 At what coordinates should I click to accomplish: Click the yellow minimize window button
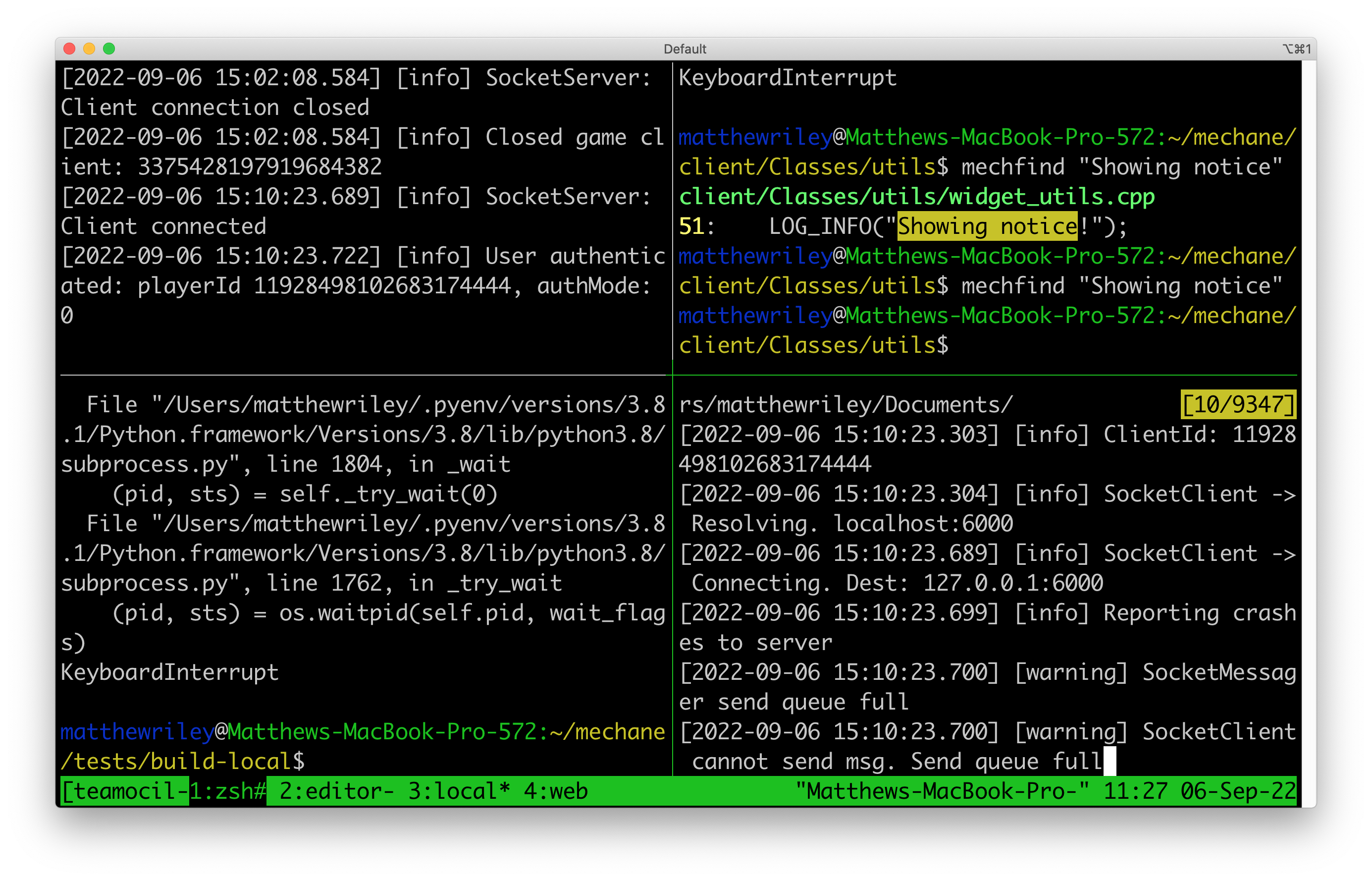click(89, 49)
